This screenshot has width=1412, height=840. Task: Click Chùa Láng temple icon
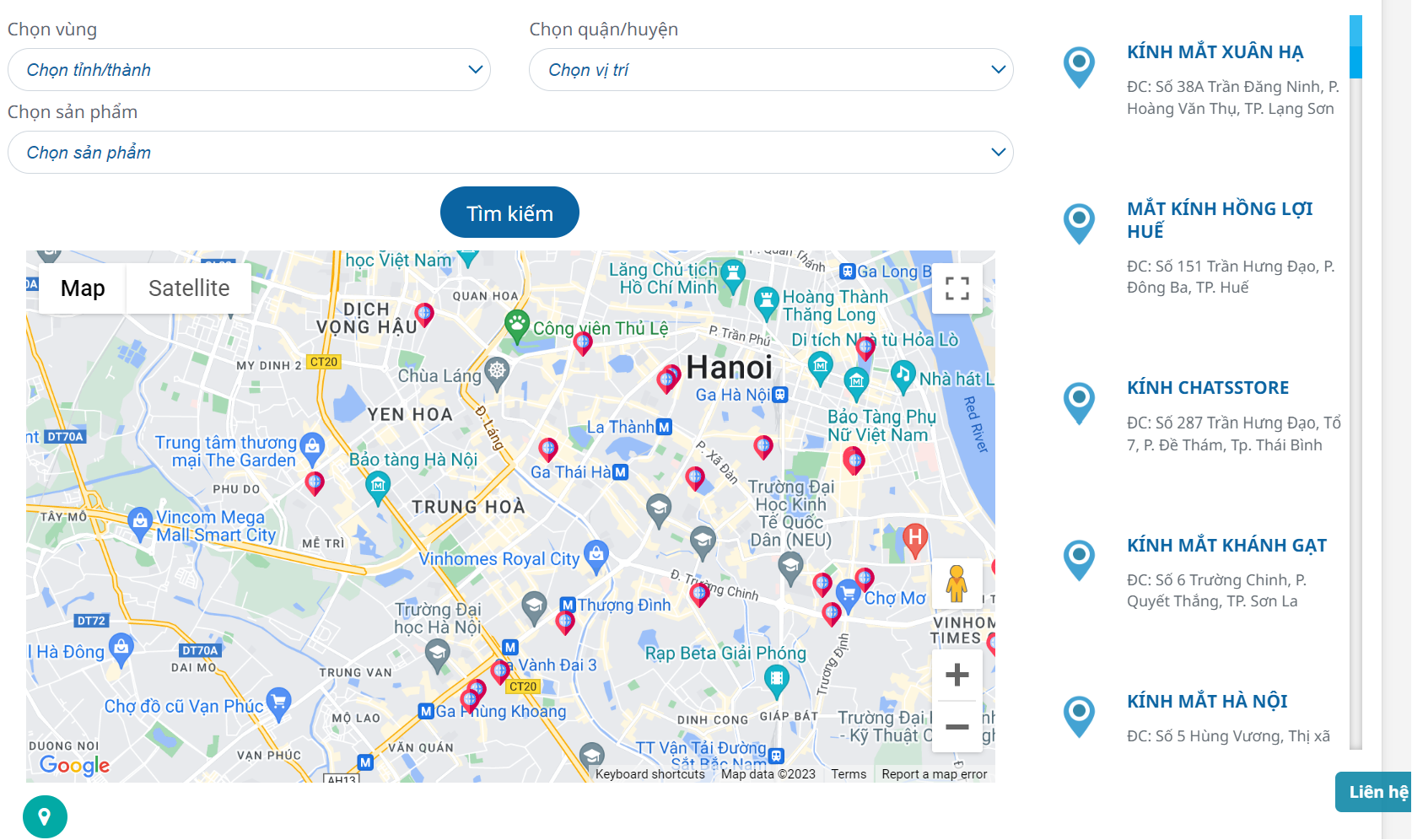(497, 374)
